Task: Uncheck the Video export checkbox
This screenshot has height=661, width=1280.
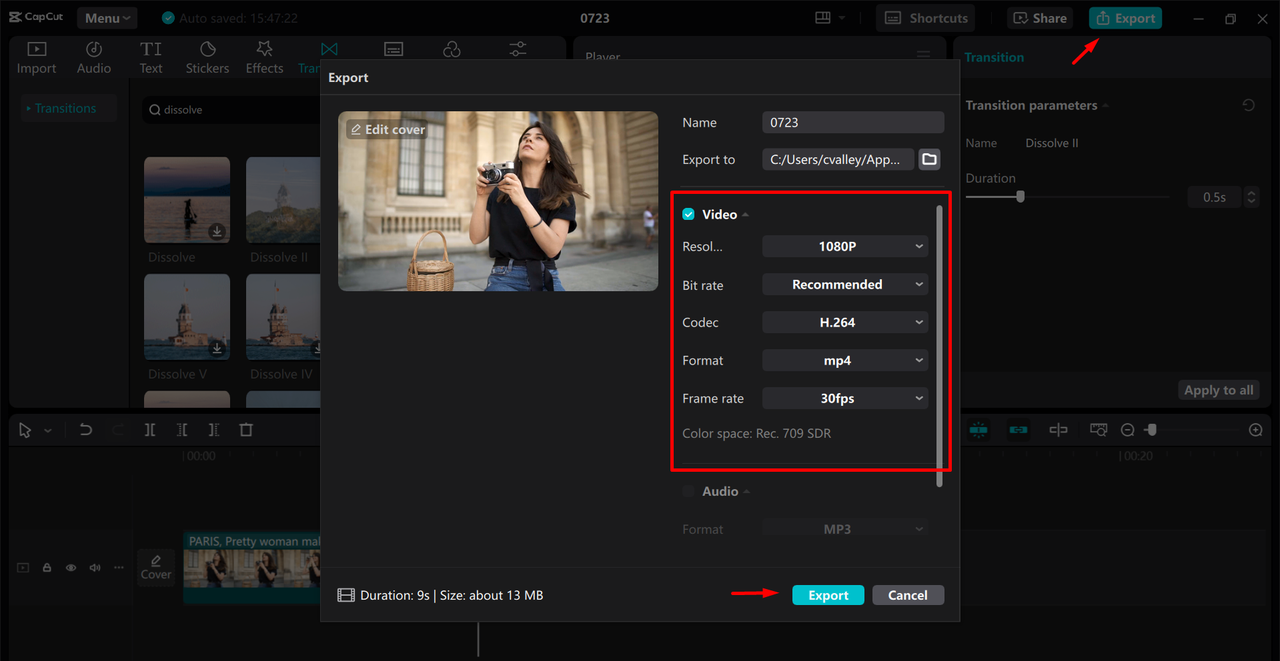Action: tap(688, 215)
